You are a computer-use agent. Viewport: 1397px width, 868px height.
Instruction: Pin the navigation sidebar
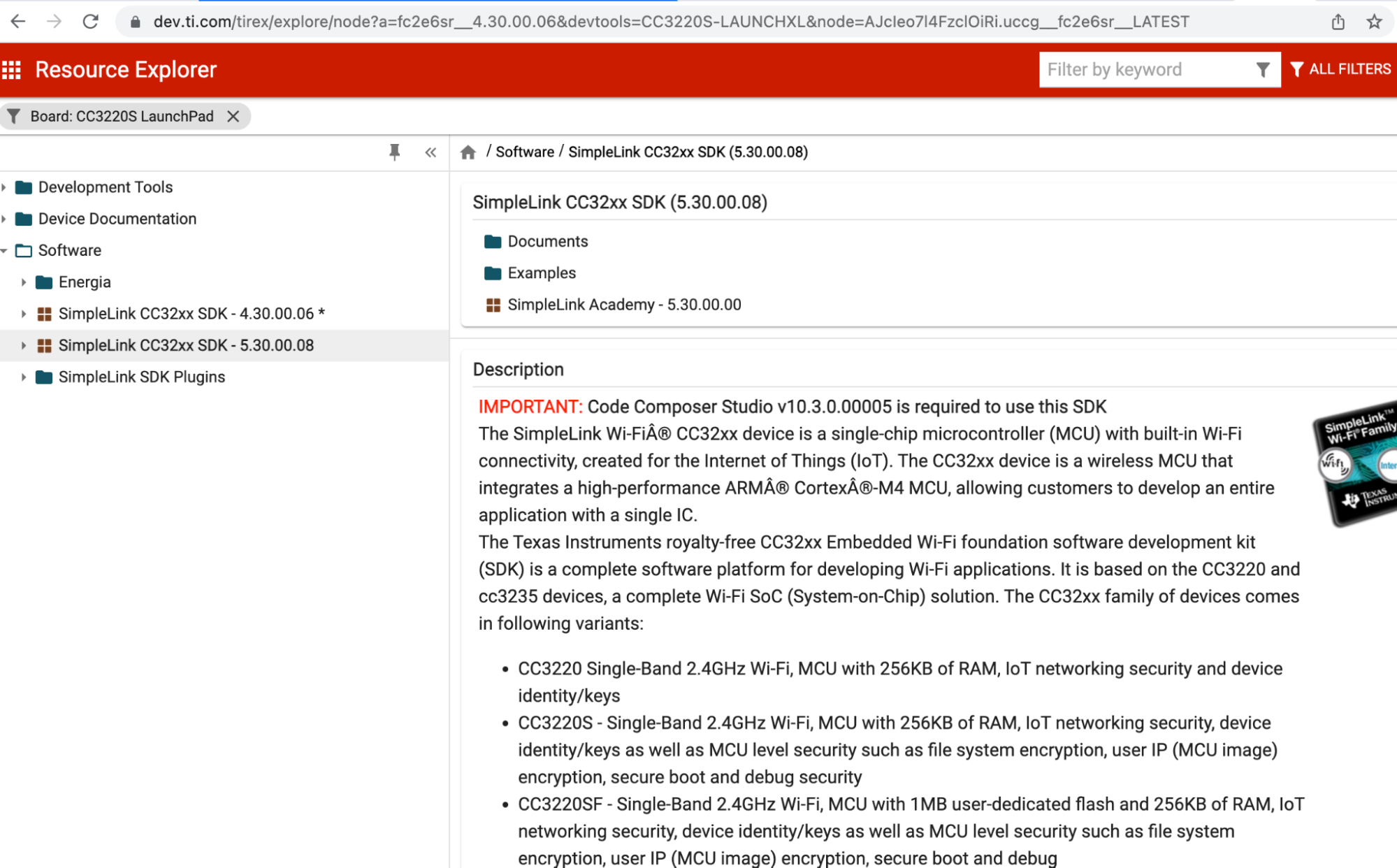[x=394, y=152]
